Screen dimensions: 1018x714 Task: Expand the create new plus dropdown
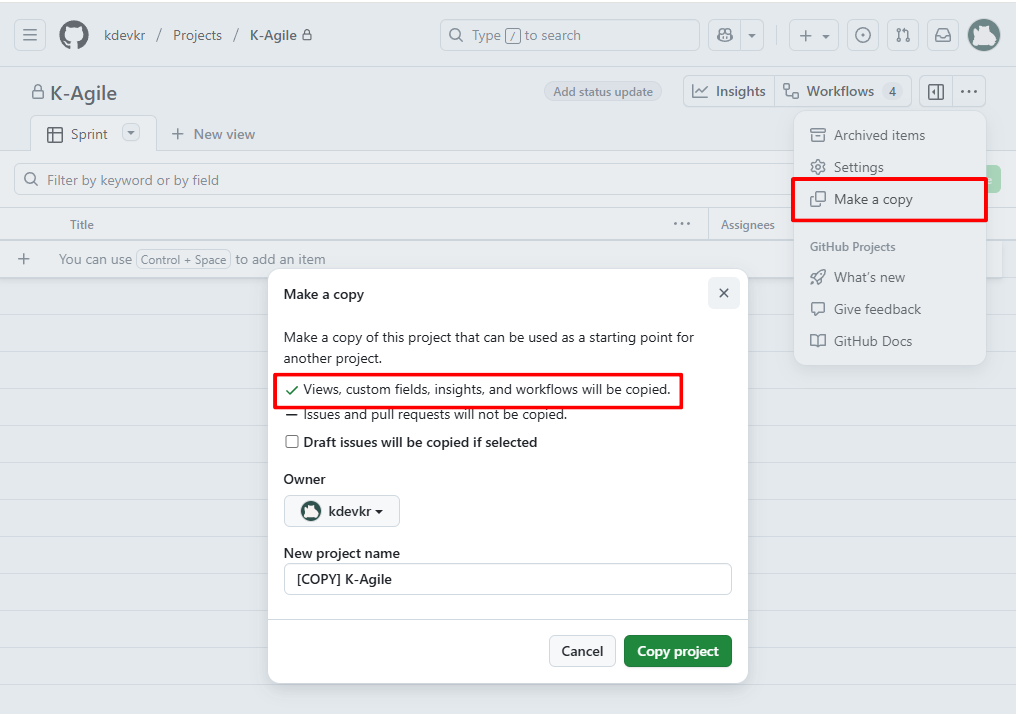coord(814,35)
